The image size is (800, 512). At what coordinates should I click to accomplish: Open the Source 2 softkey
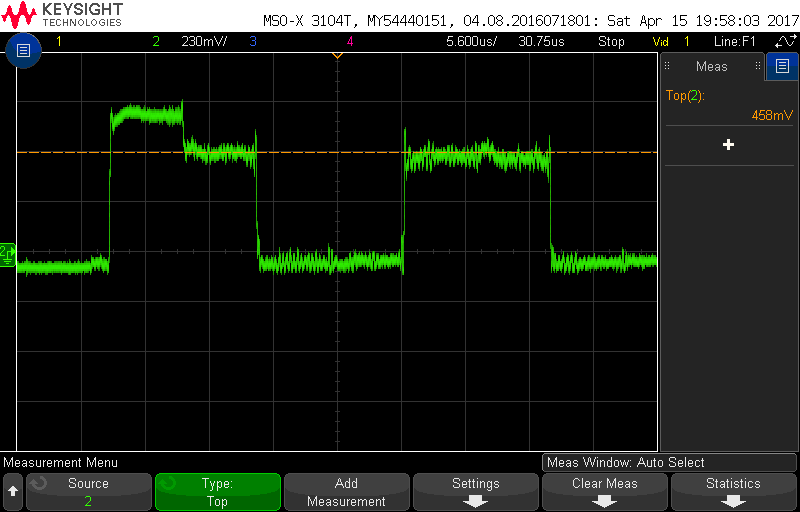(89, 492)
